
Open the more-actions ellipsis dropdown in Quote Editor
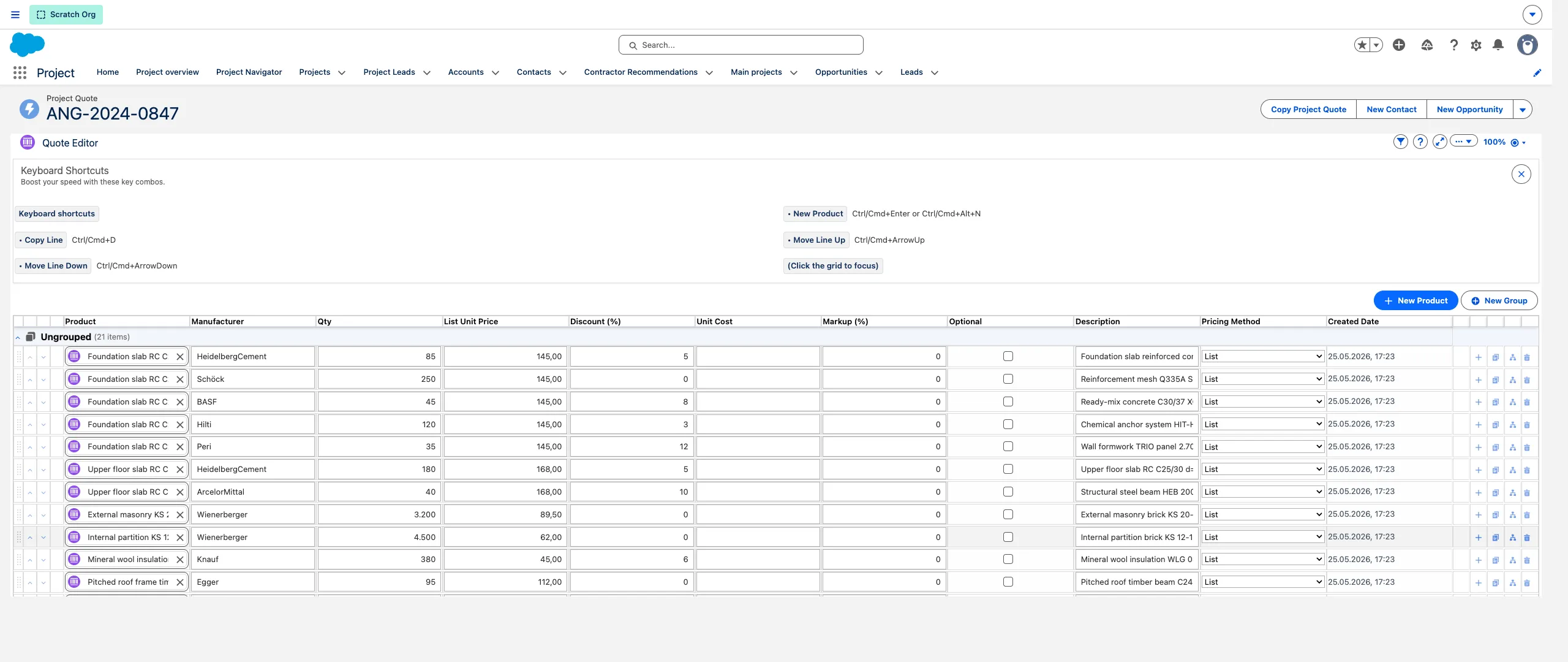[1463, 142]
